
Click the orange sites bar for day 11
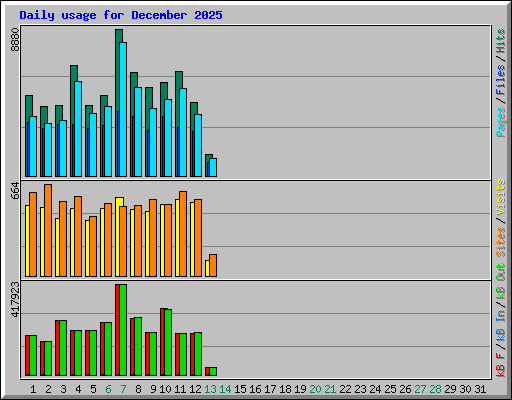pos(183,234)
